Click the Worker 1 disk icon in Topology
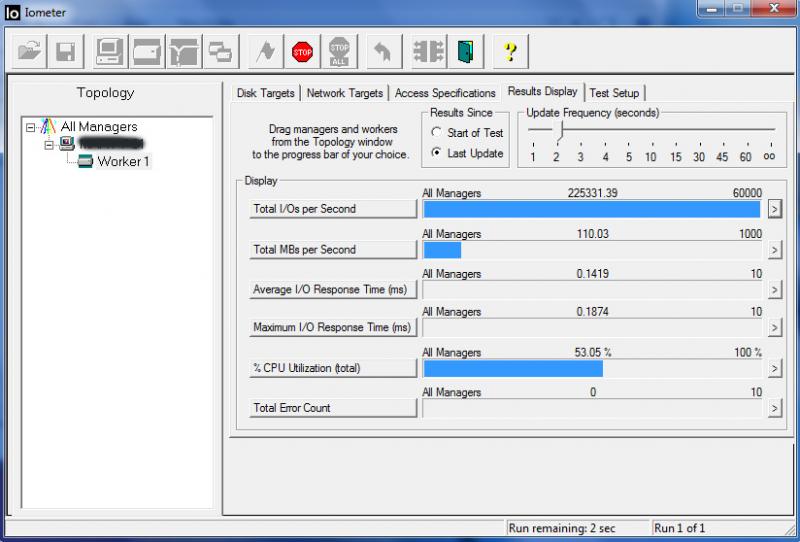This screenshot has height=542, width=800. click(85, 161)
